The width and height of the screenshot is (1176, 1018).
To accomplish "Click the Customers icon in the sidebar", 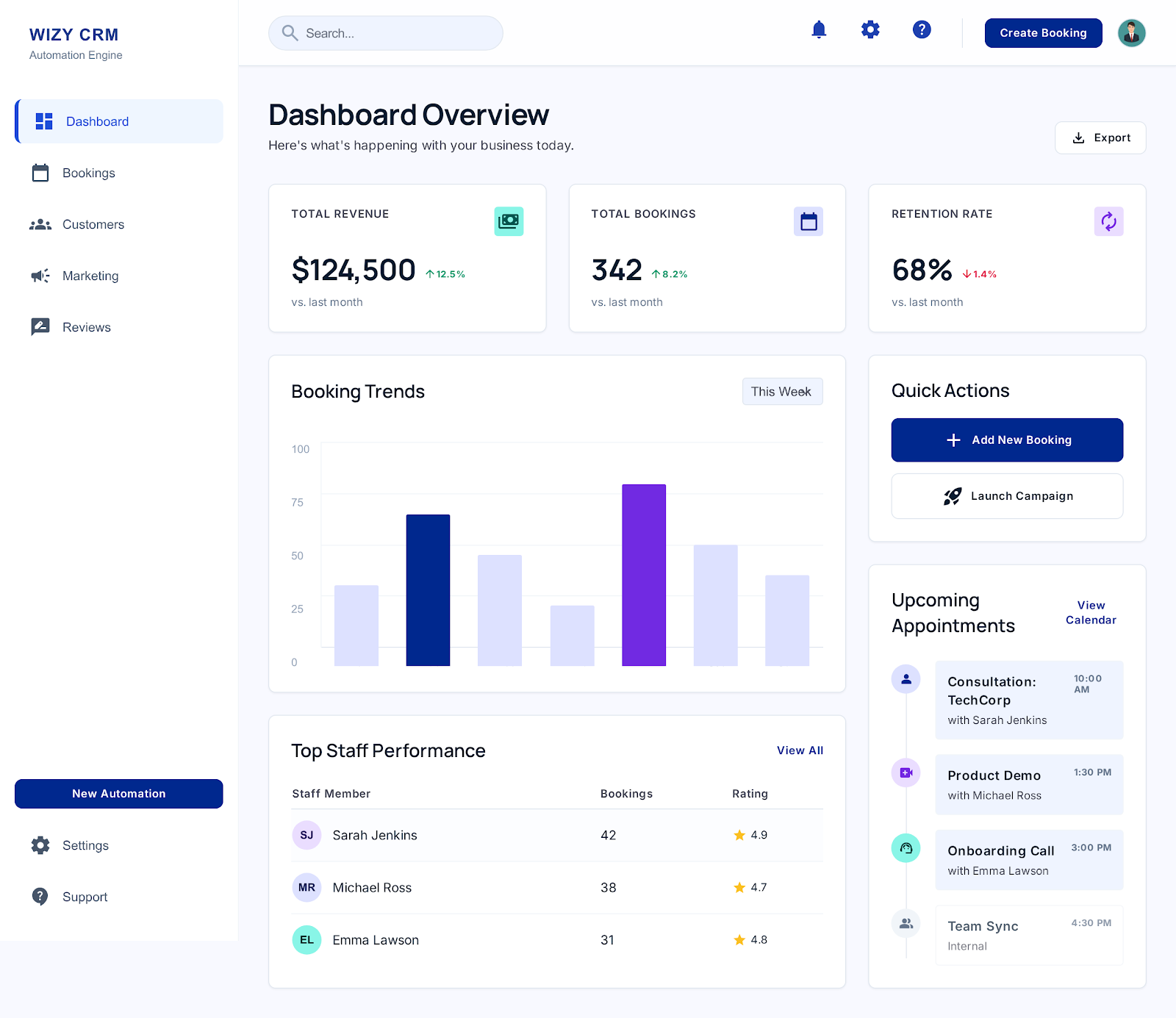I will click(x=42, y=224).
